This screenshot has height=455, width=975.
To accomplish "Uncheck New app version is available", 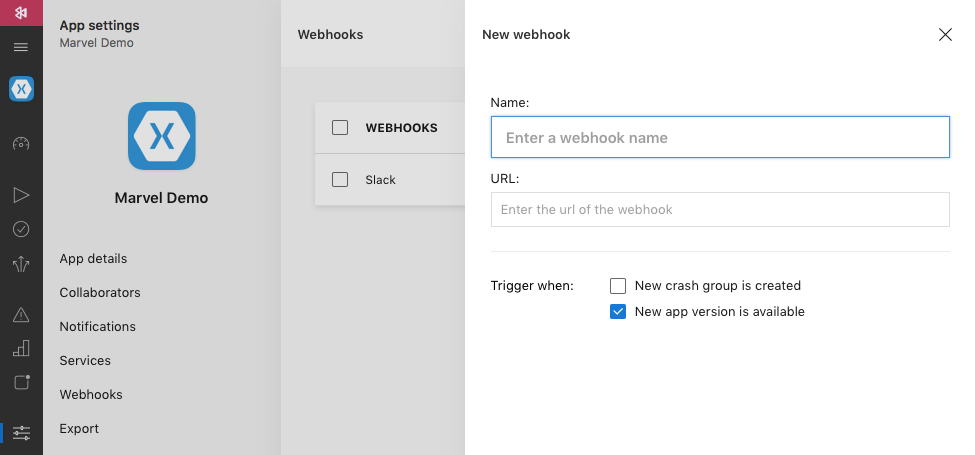I will 617,311.
